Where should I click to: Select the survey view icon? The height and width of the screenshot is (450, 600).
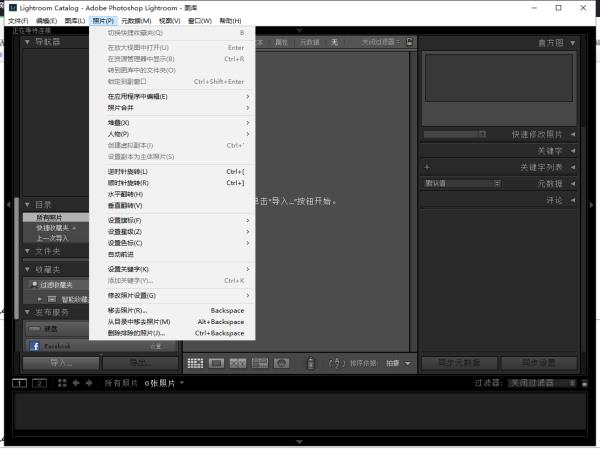259,362
